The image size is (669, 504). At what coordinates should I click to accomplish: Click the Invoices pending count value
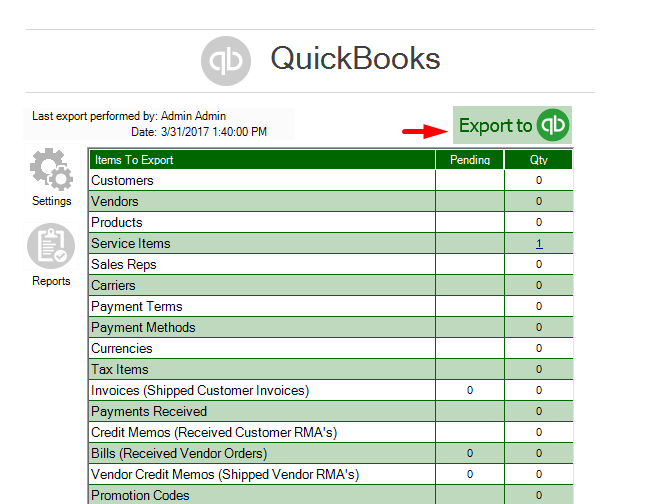(470, 391)
